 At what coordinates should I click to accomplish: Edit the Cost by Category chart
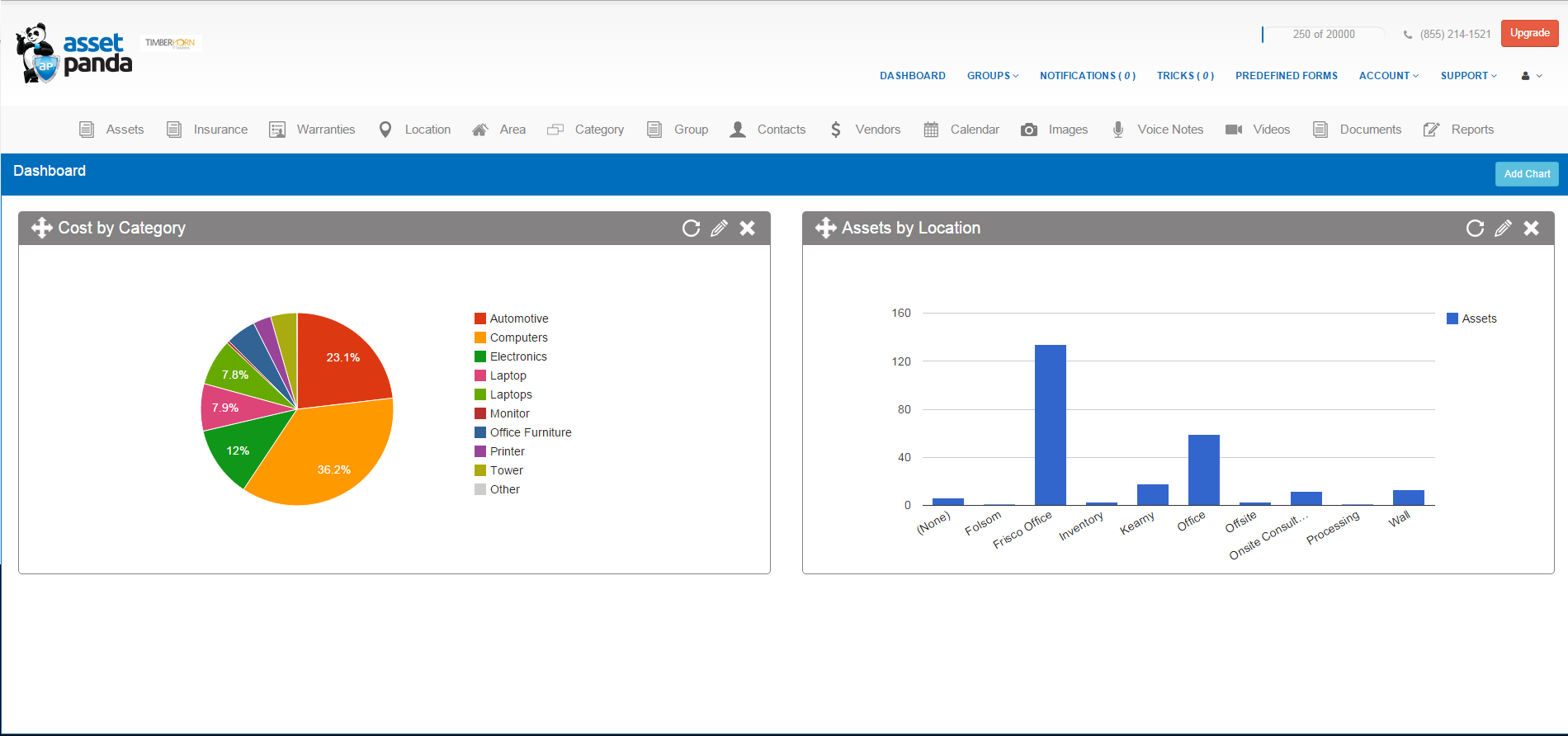[x=719, y=229]
